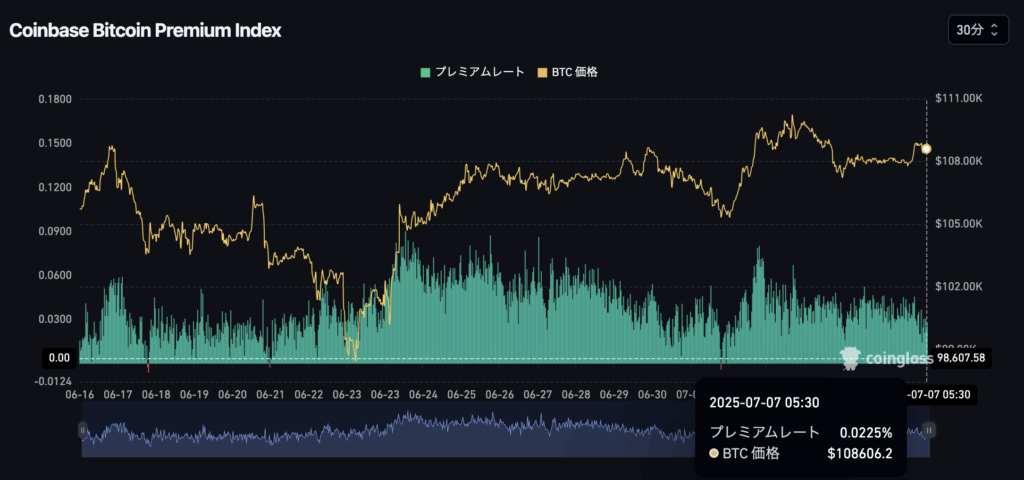Grab the left handle of the range slider

point(82,430)
